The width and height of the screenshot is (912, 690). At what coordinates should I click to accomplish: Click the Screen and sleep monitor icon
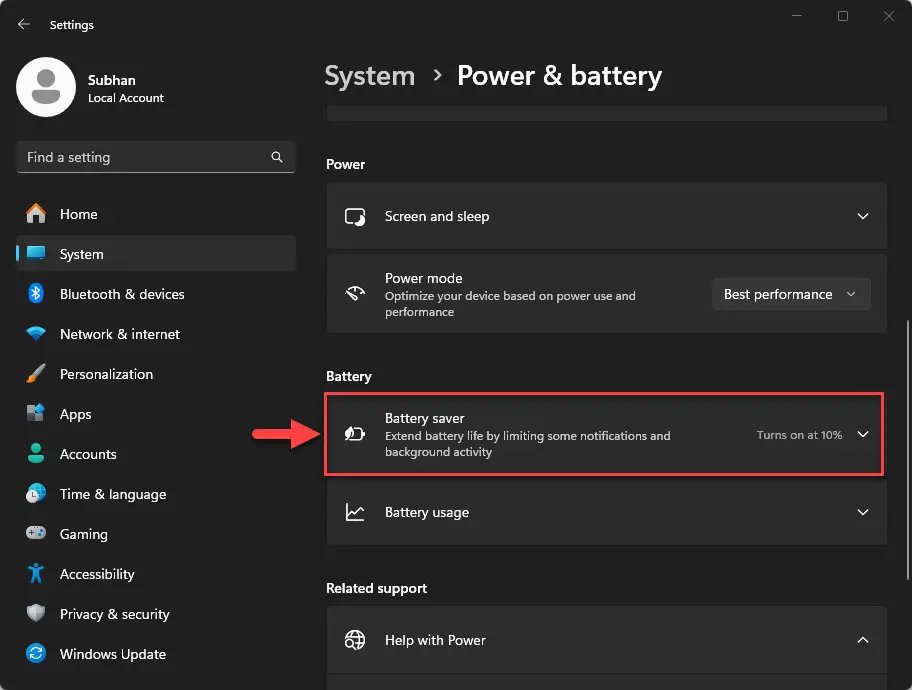tap(355, 216)
